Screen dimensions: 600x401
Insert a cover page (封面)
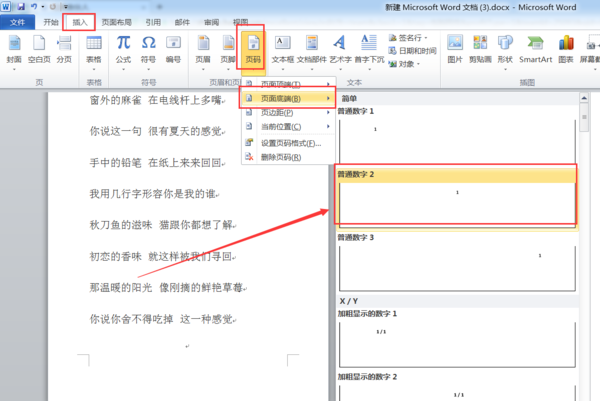[14, 52]
